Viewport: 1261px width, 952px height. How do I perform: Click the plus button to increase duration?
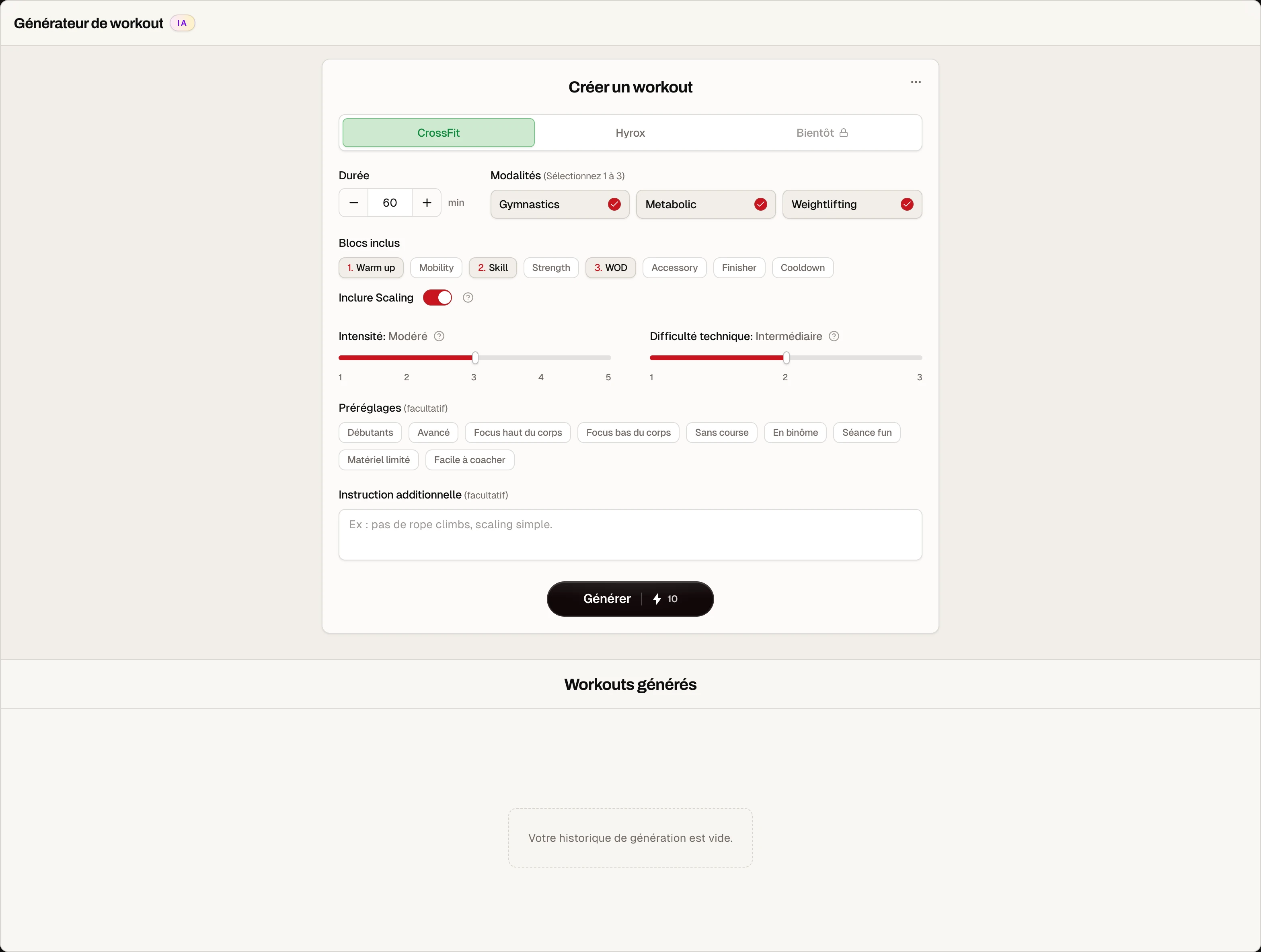tap(426, 203)
